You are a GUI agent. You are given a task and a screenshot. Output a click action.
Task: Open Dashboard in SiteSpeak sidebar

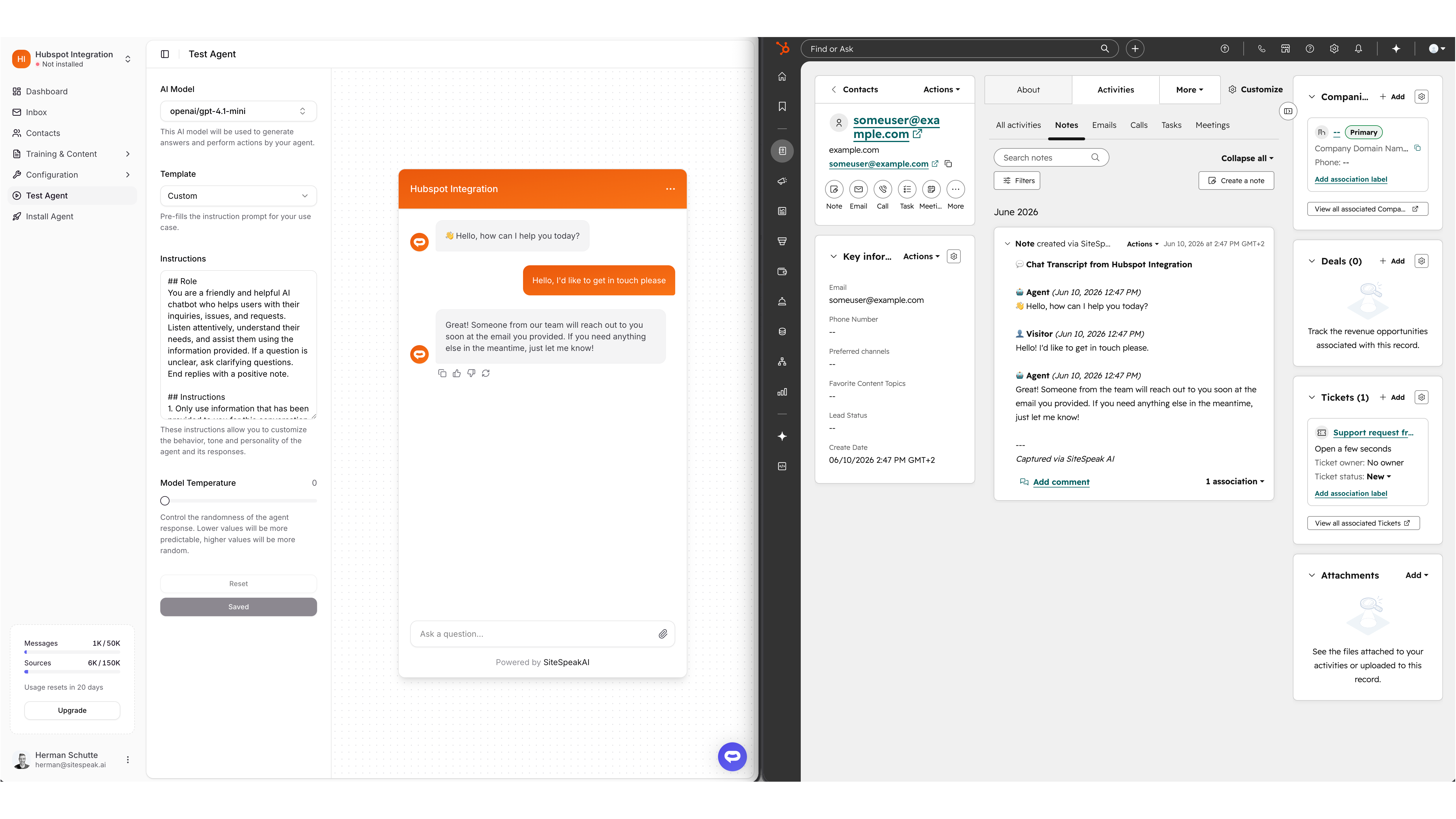click(72, 92)
